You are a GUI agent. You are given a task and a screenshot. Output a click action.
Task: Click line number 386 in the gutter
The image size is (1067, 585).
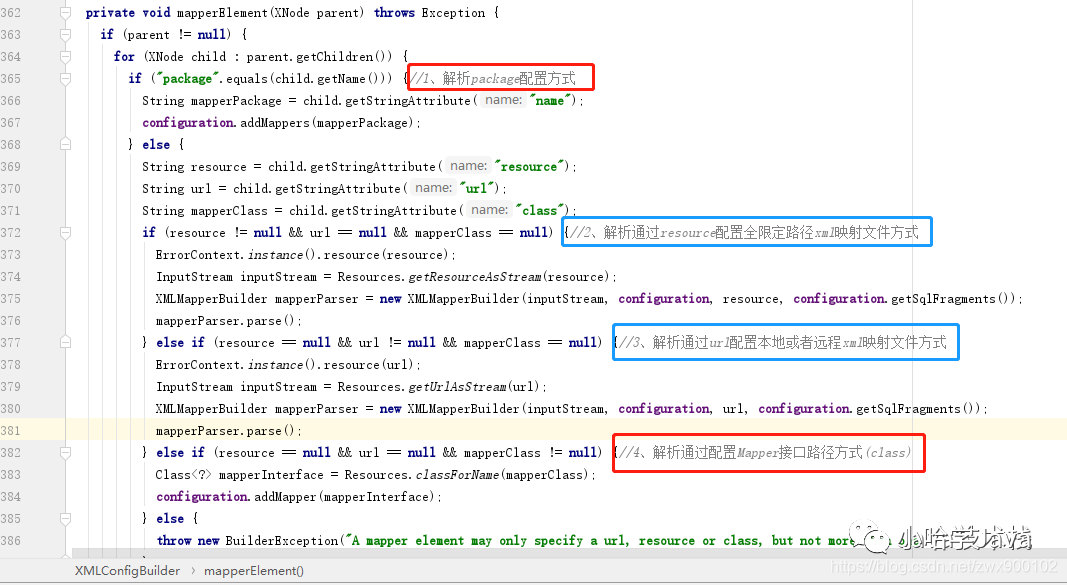[x=11, y=541]
